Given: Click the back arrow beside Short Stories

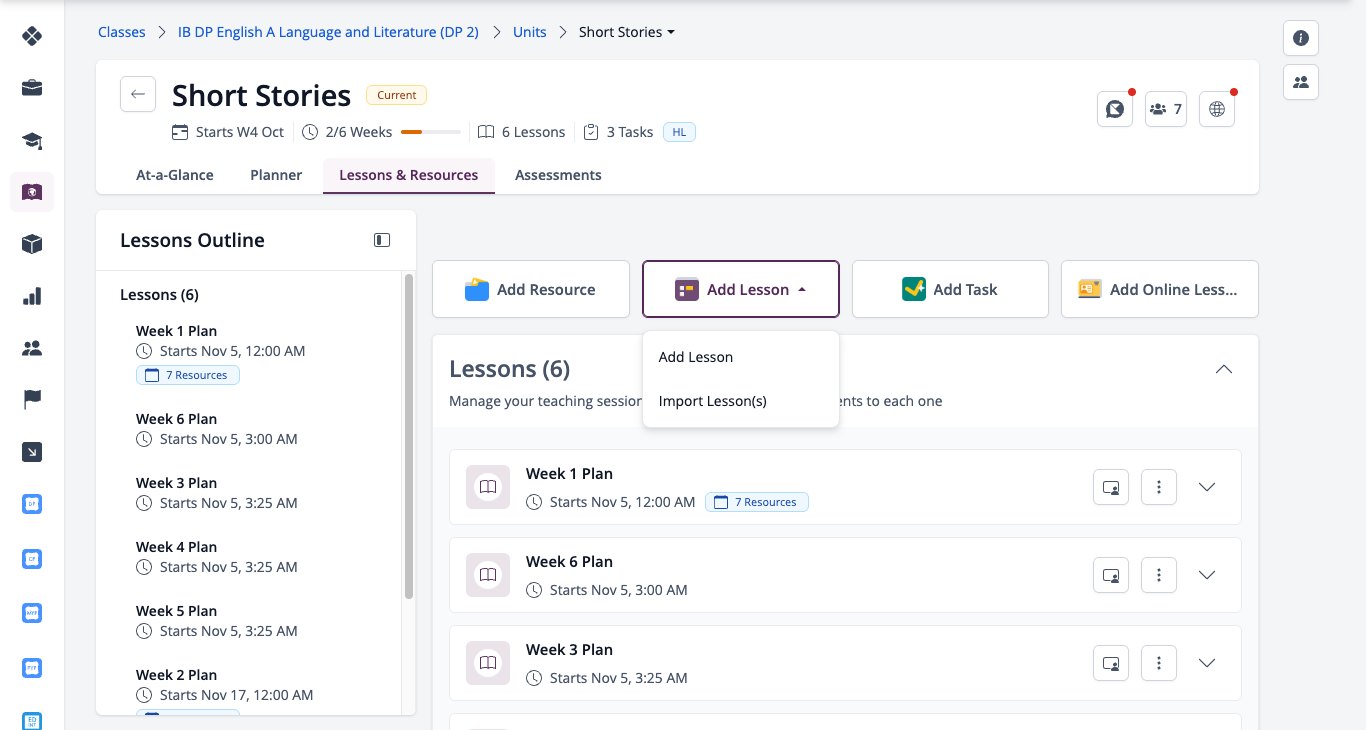Looking at the screenshot, I should tap(138, 94).
